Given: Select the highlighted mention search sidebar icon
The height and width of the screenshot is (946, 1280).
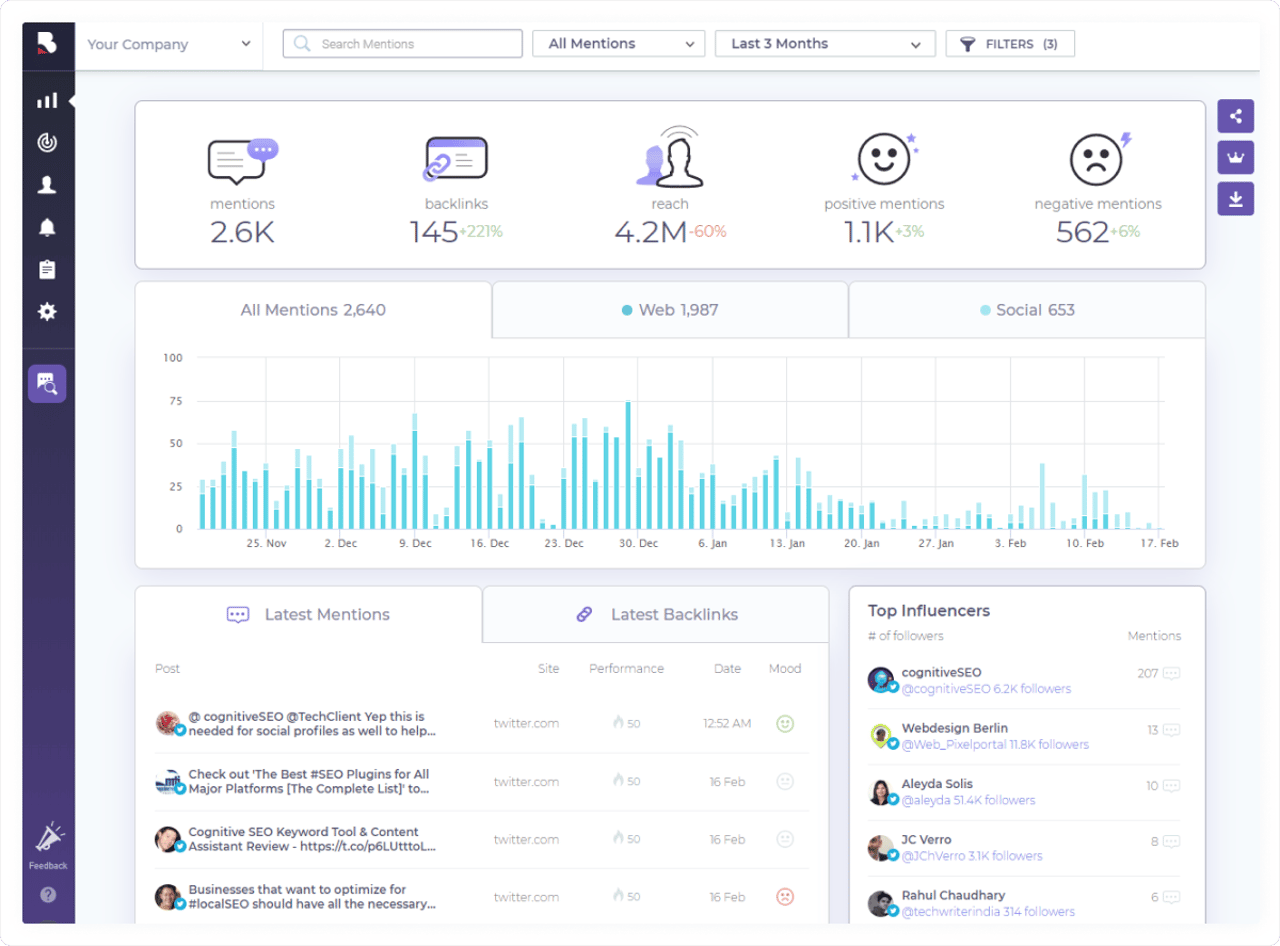Looking at the screenshot, I should [47, 383].
